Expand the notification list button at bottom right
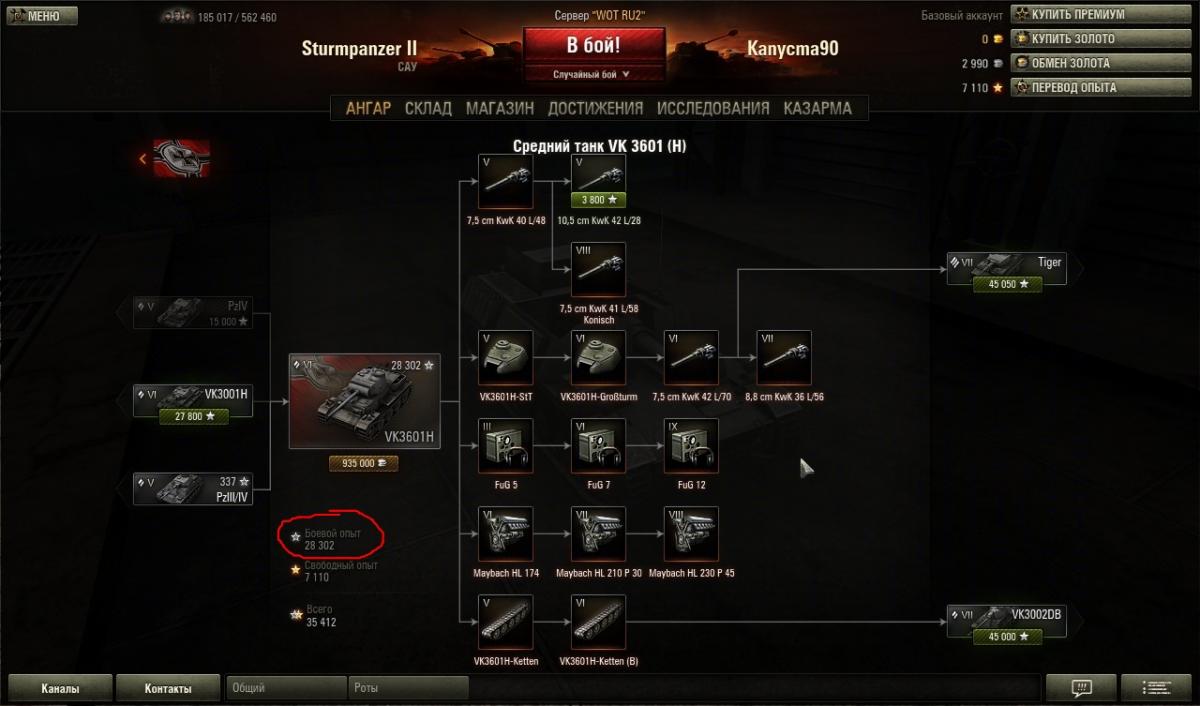The image size is (1200, 706). [1157, 688]
